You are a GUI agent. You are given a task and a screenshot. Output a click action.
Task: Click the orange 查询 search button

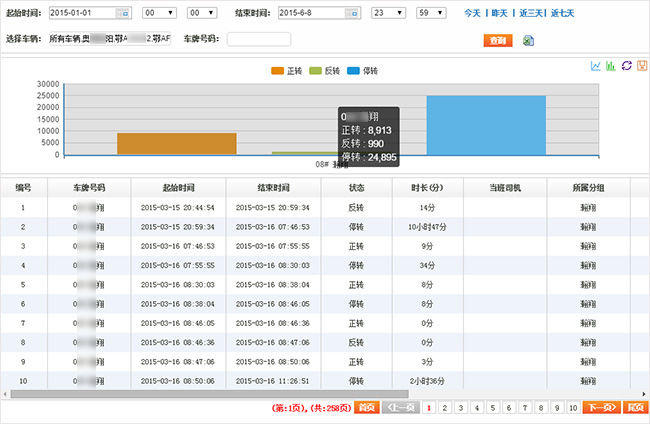tap(498, 41)
